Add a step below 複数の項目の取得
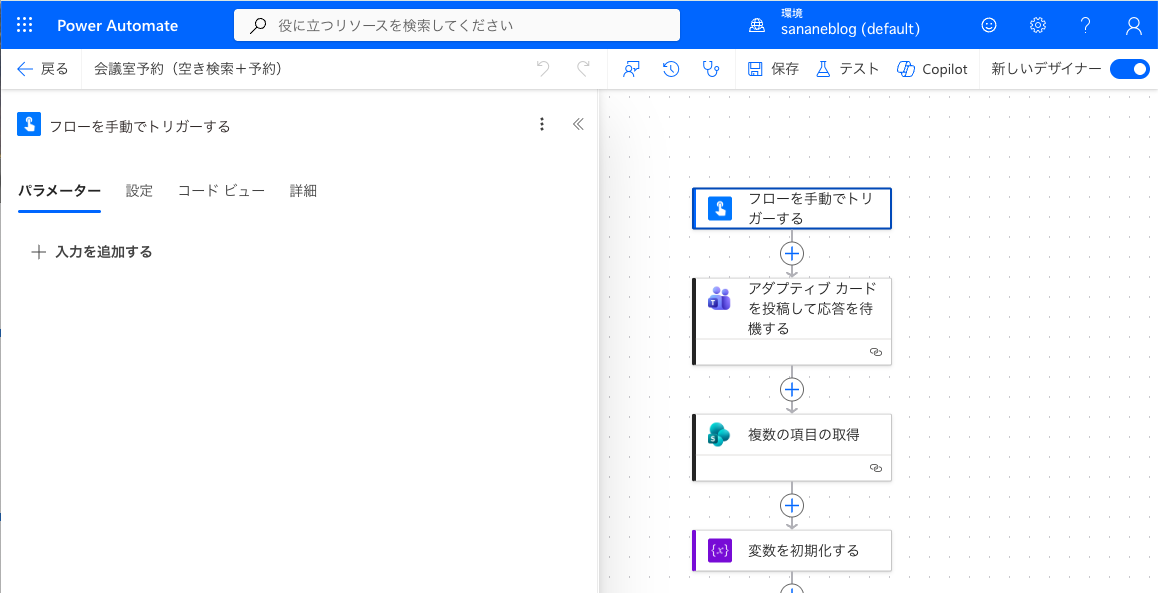 pos(792,505)
